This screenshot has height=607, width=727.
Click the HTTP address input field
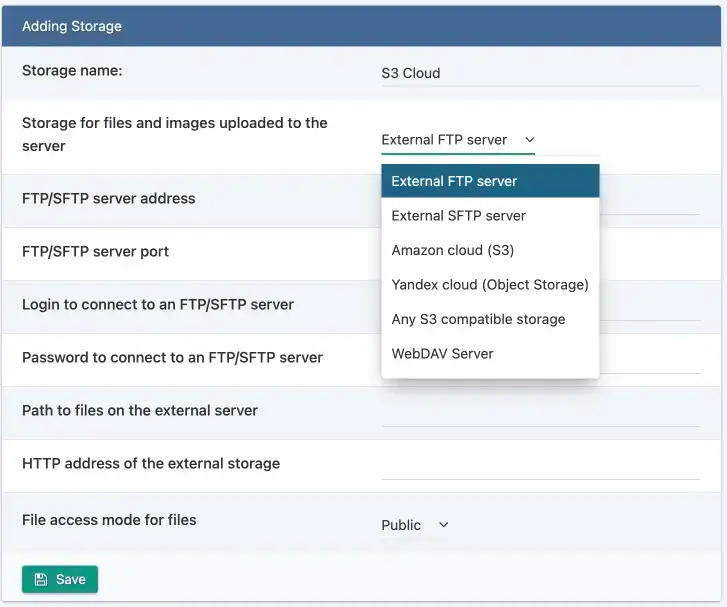click(540, 465)
